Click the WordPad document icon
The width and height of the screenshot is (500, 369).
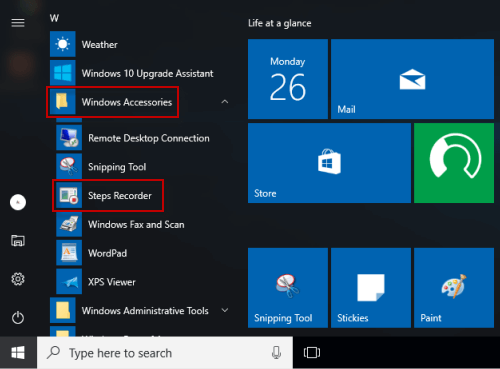69,253
